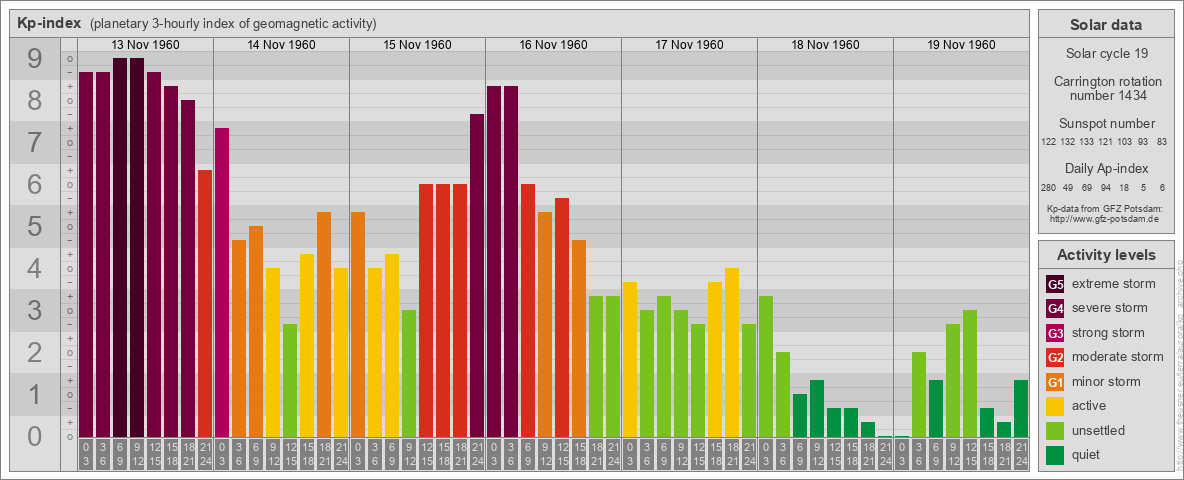The width and height of the screenshot is (1184, 480).
Task: Click the Carrington rotation number 1434 text
Action: [x=1106, y=88]
